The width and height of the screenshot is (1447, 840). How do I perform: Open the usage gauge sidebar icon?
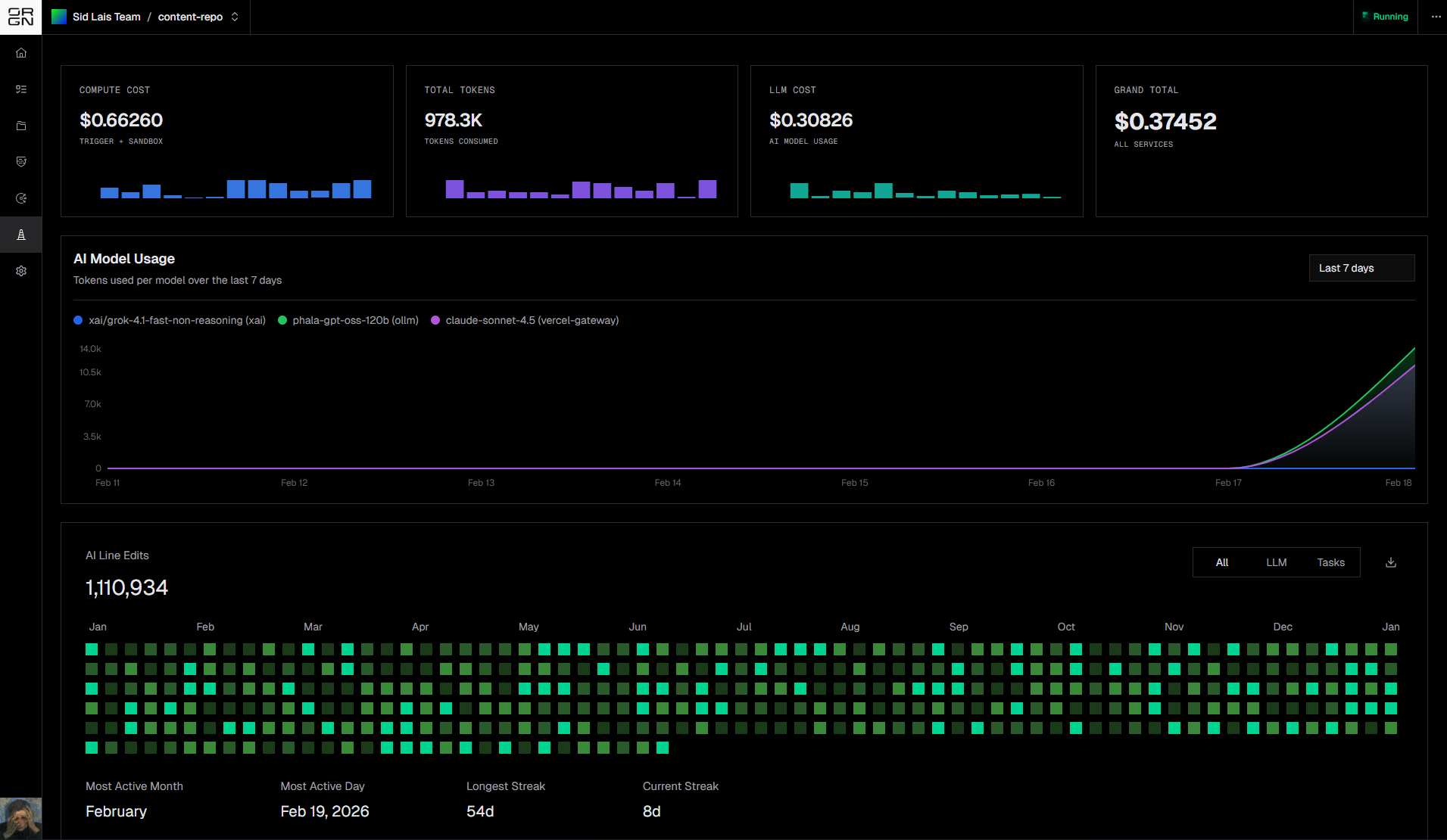[x=21, y=198]
